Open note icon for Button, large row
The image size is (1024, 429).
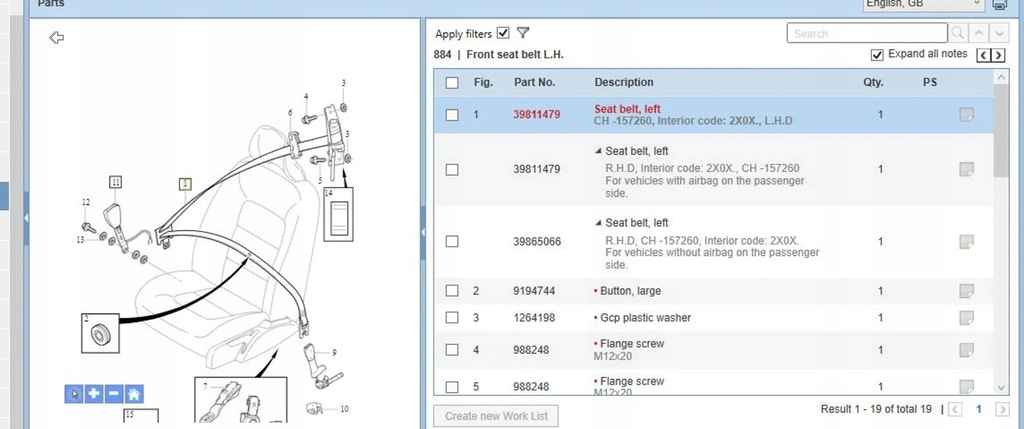pos(967,291)
